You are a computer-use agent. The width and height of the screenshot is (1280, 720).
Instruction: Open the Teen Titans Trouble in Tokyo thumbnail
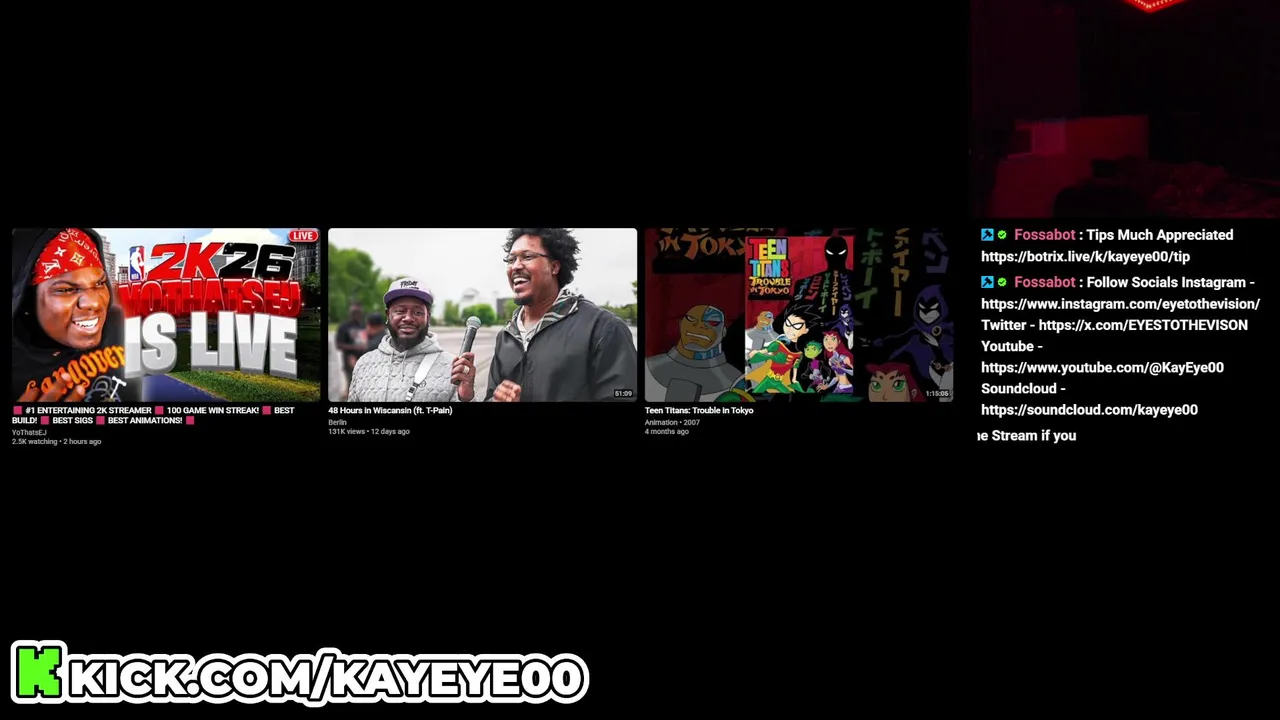[799, 315]
